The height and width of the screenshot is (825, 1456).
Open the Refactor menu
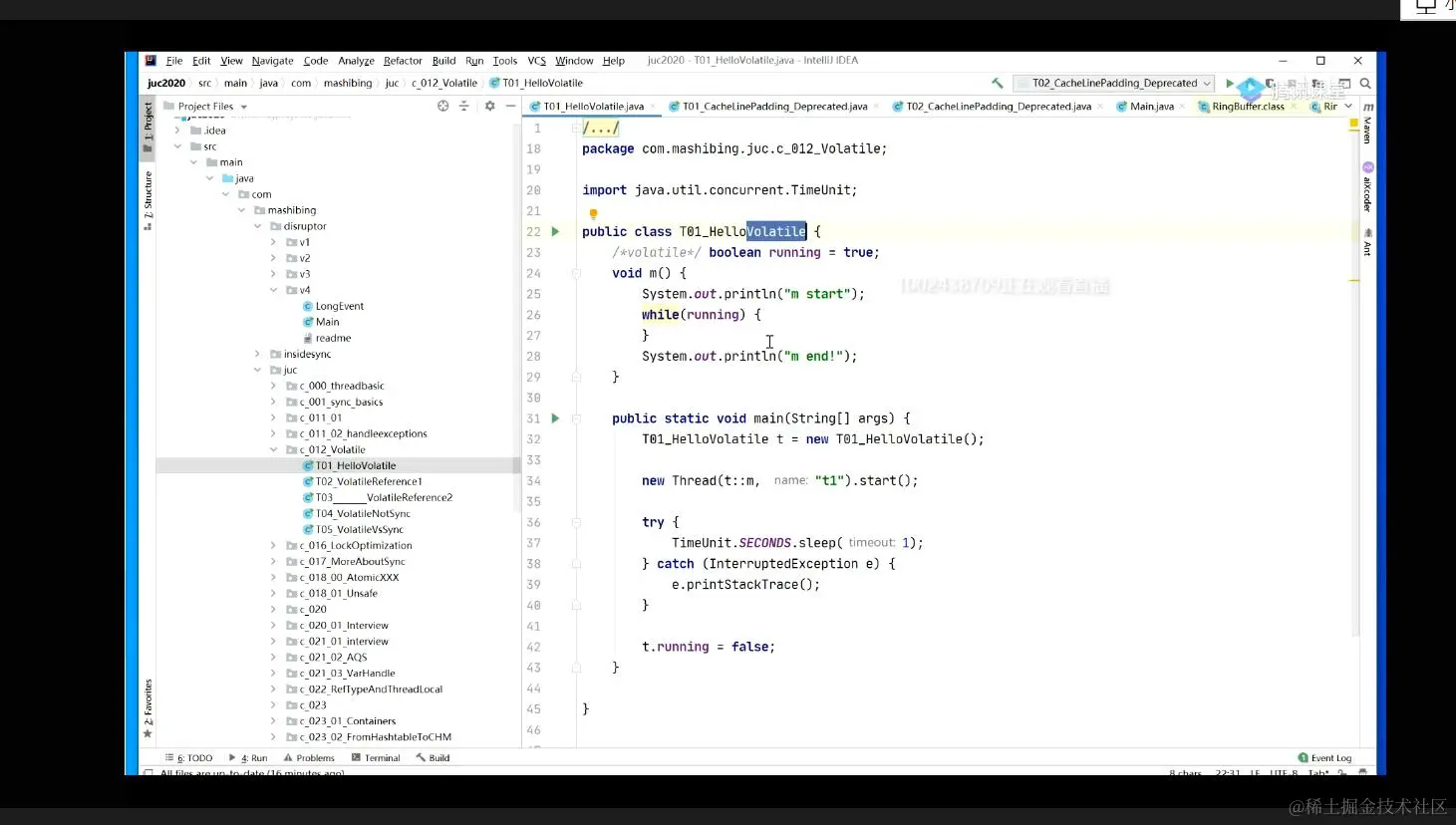403,61
